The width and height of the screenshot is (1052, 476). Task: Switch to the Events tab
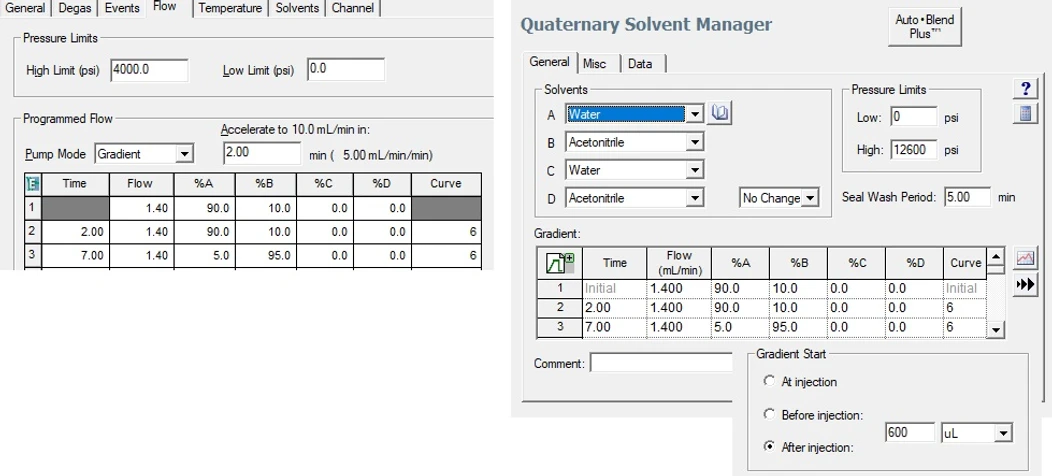coord(122,8)
